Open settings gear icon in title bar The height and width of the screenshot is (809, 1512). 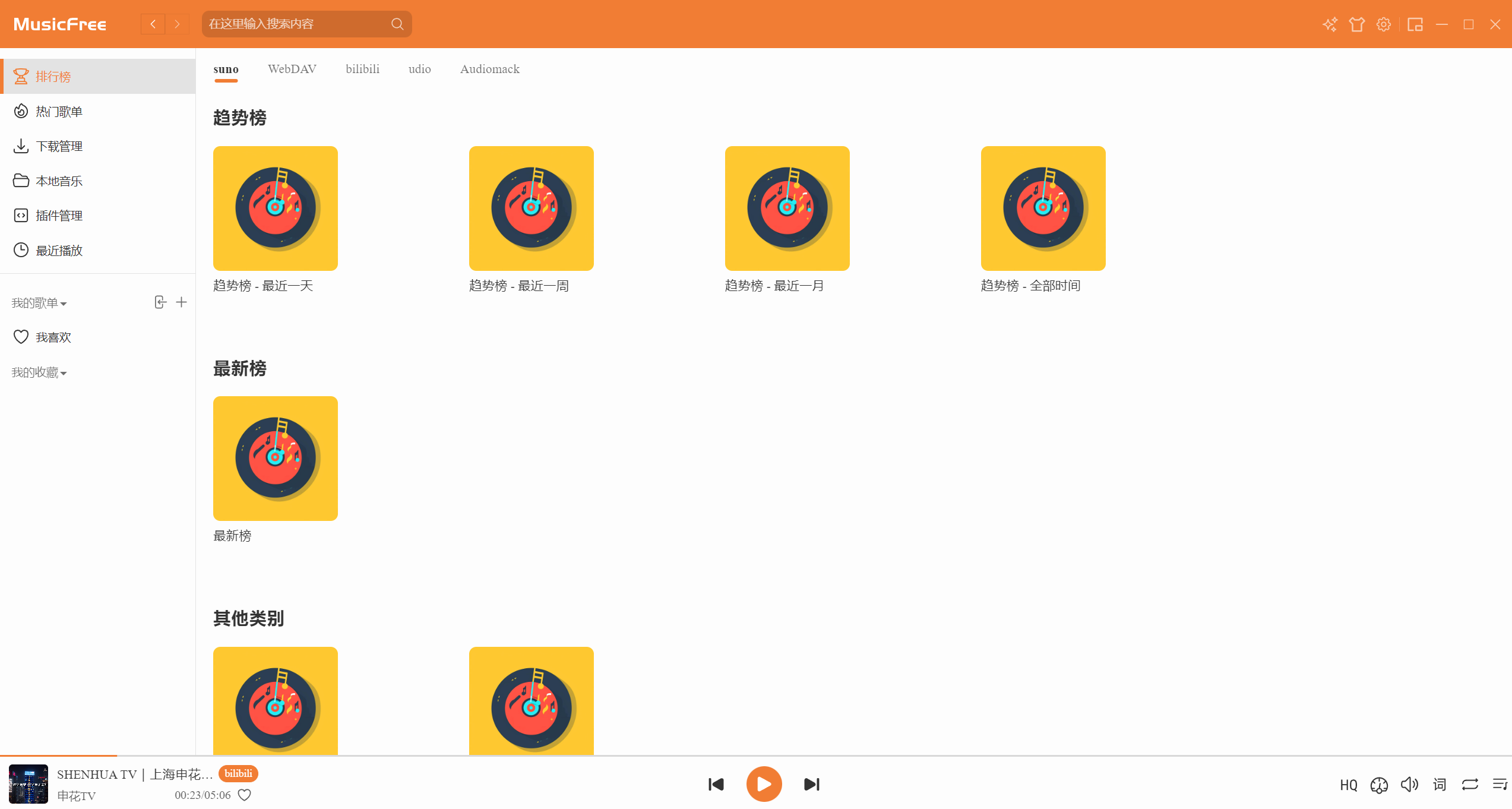[x=1384, y=24]
